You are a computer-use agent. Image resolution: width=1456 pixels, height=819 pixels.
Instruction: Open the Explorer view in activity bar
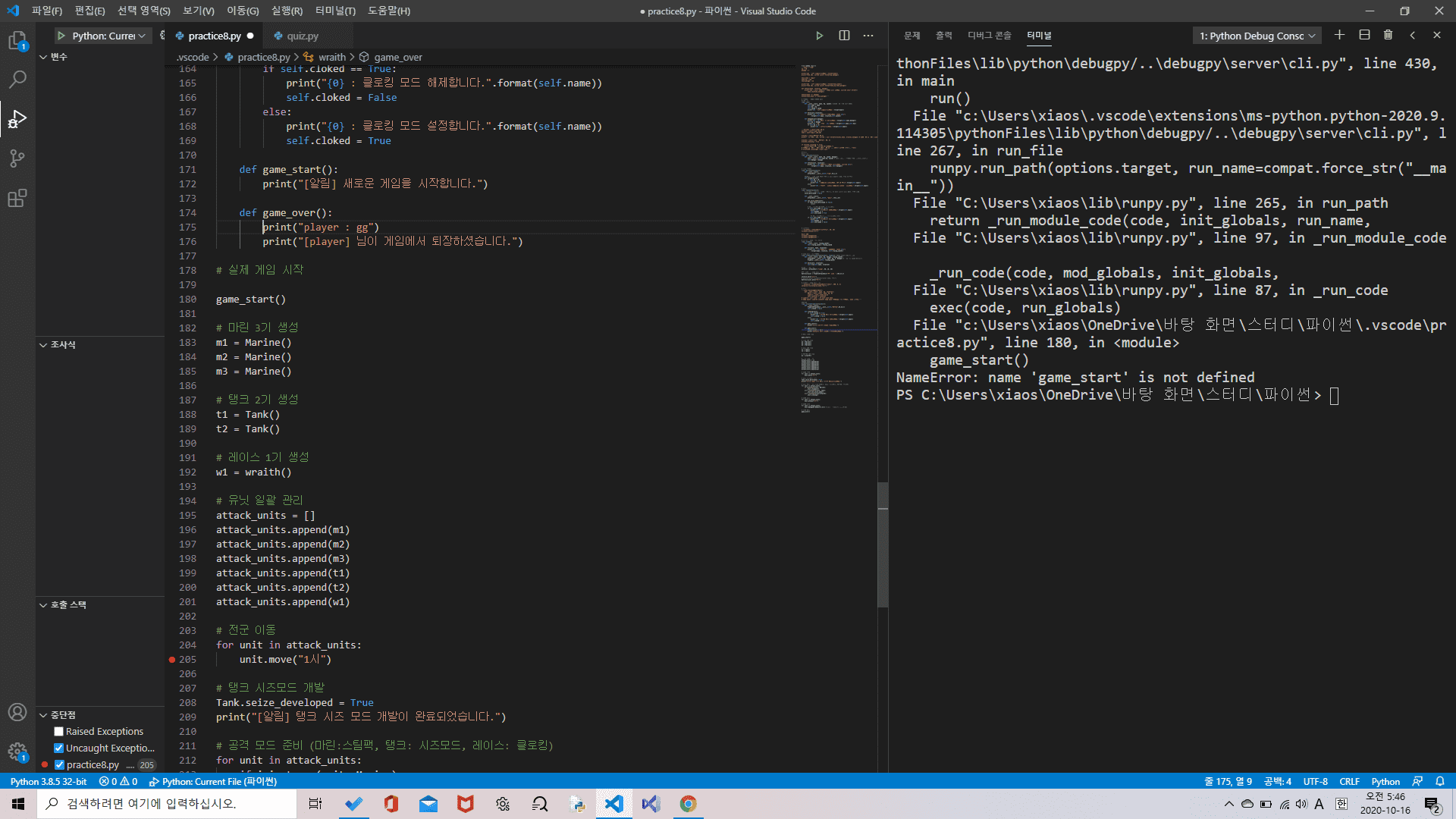point(17,40)
